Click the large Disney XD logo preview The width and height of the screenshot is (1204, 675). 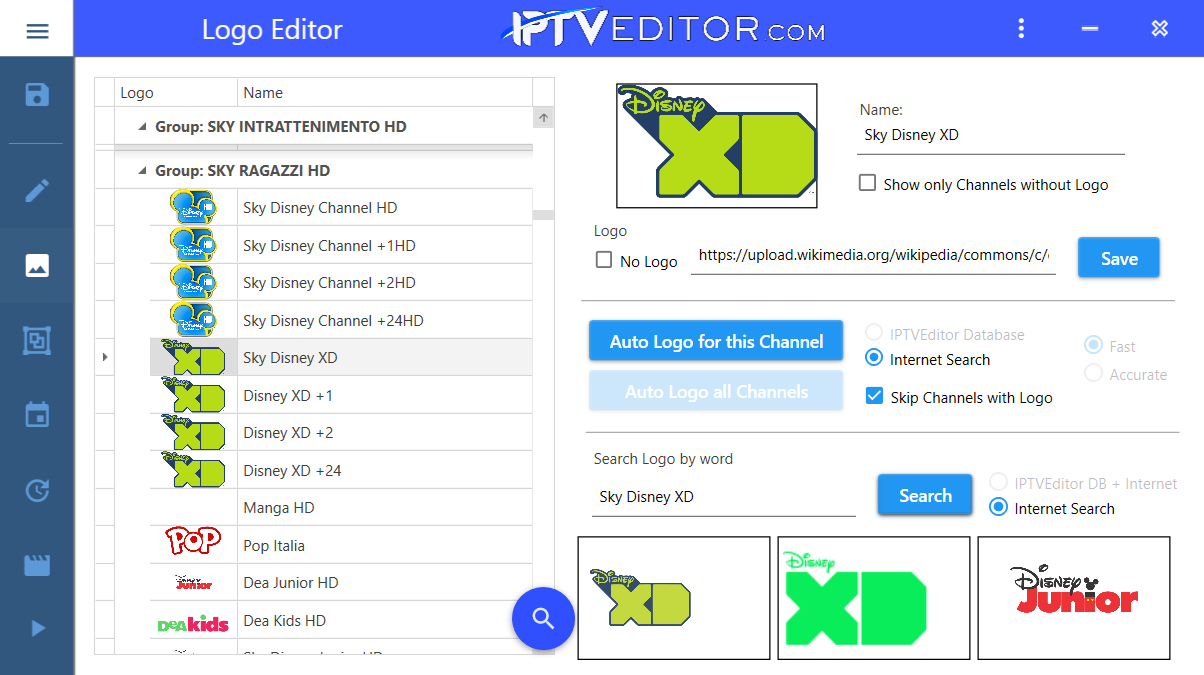[717, 146]
